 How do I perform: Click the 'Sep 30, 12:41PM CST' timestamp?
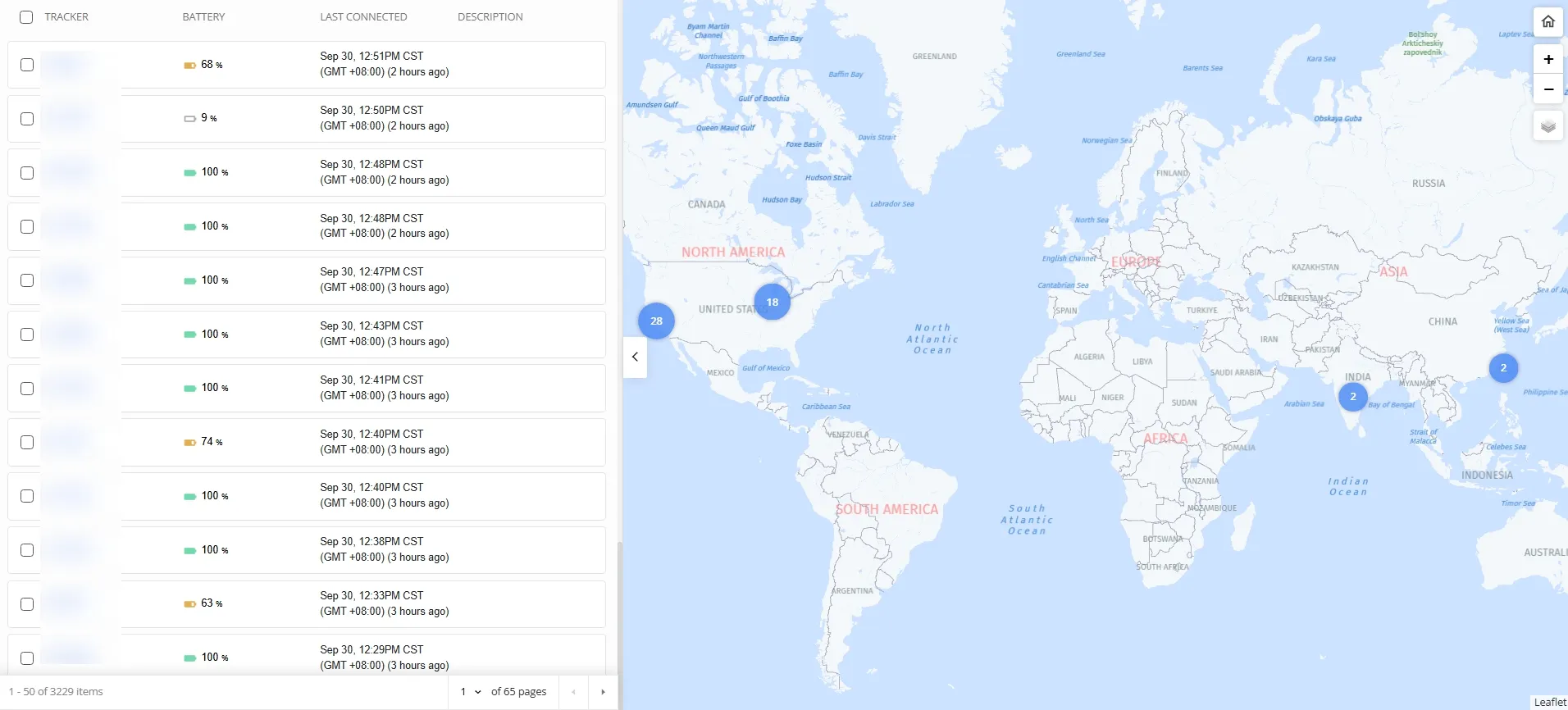pyautogui.click(x=371, y=380)
